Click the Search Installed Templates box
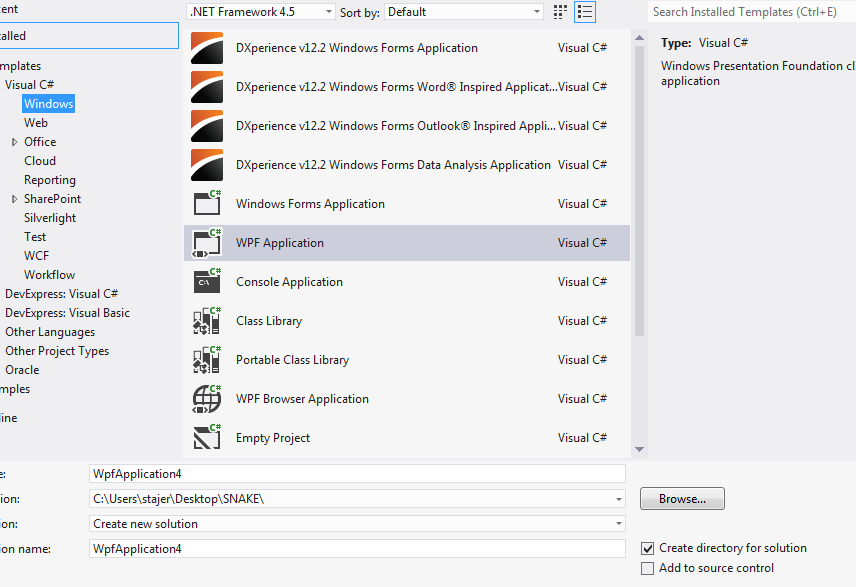856x587 pixels. (x=750, y=12)
